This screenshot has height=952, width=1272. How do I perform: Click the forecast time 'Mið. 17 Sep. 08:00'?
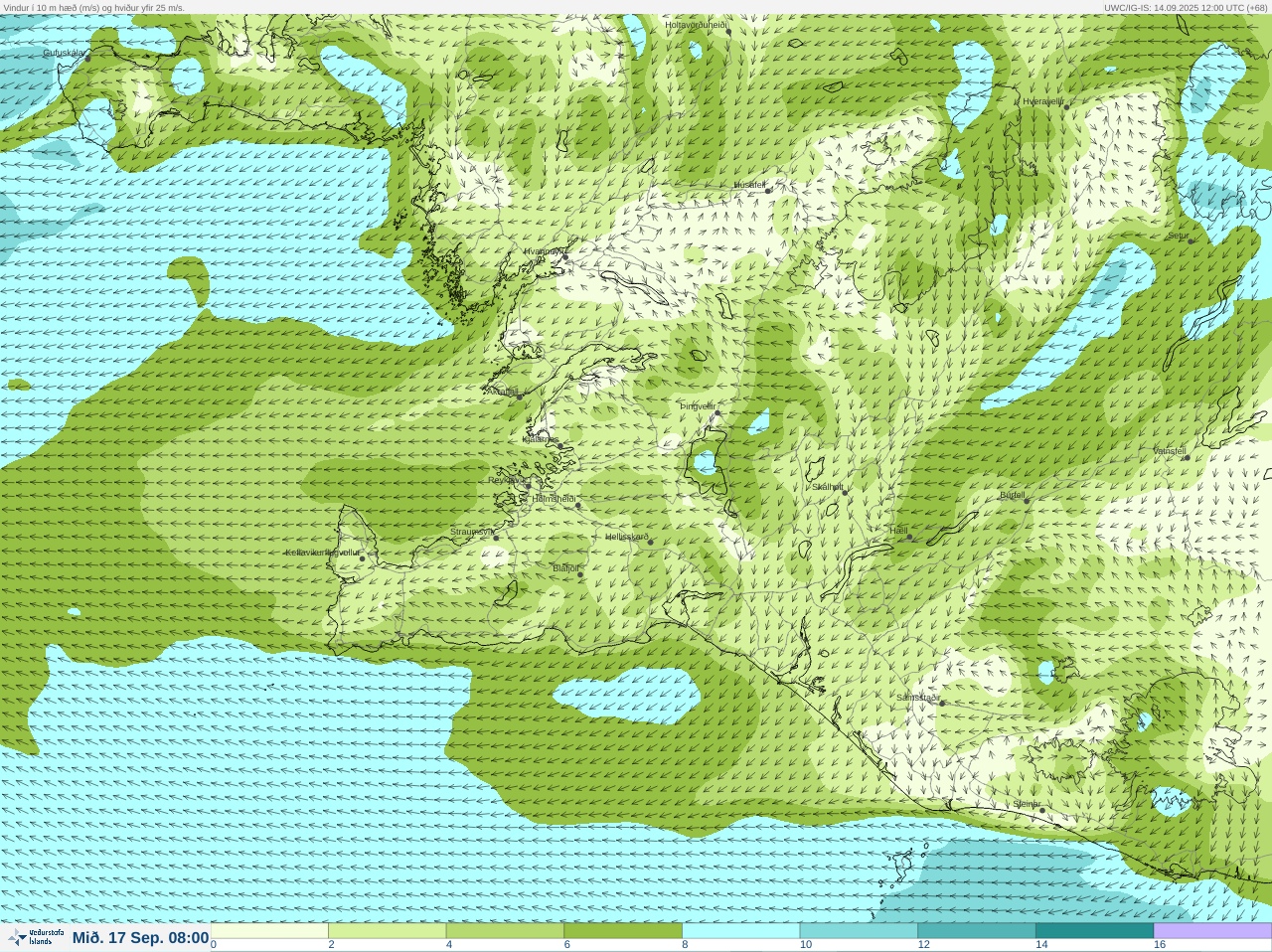coord(140,937)
